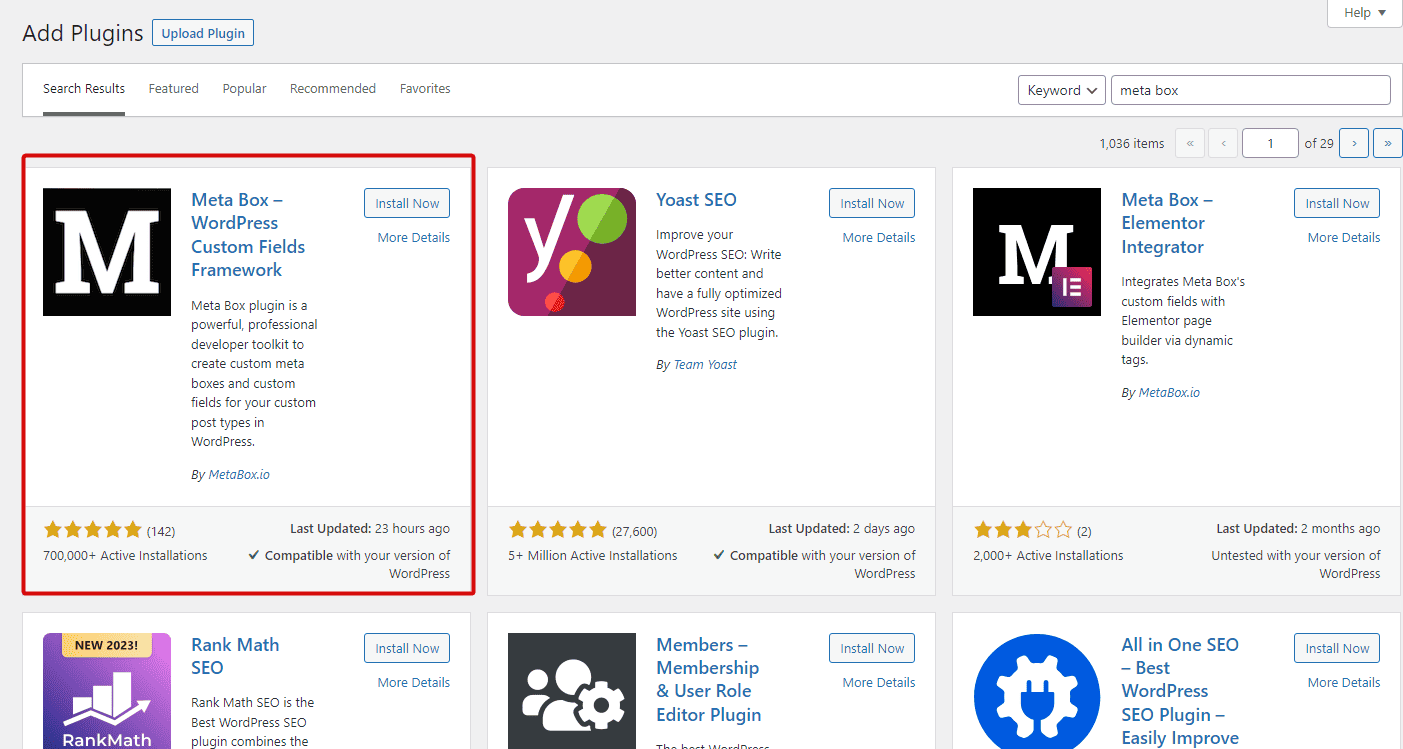View More Details for Members plugin

[x=879, y=683]
